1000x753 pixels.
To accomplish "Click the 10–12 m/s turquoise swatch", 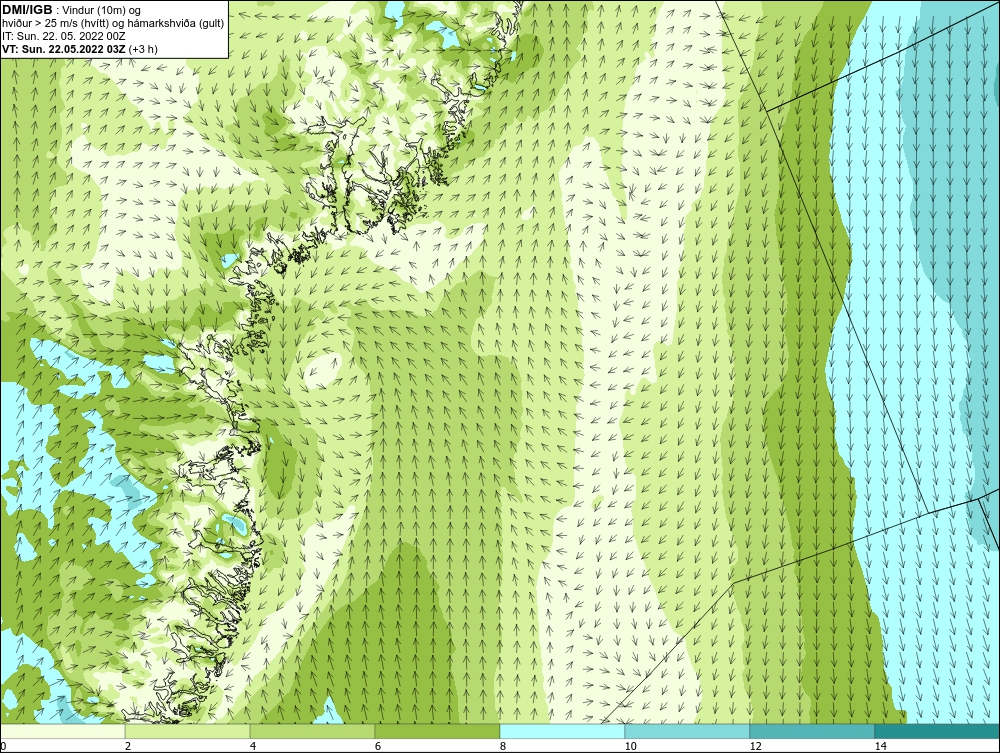I will pos(688,731).
